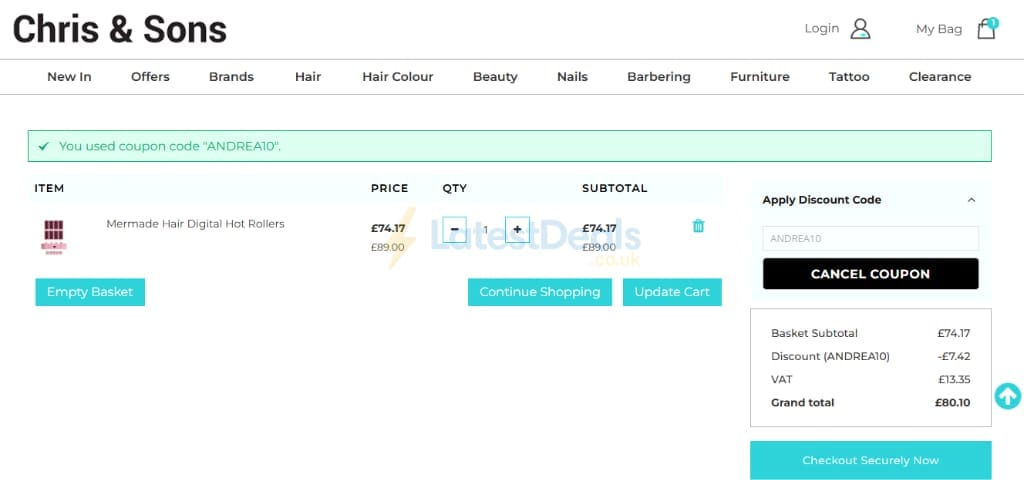Click the Cancel Coupon button
The width and height of the screenshot is (1024, 480).
[x=871, y=274]
